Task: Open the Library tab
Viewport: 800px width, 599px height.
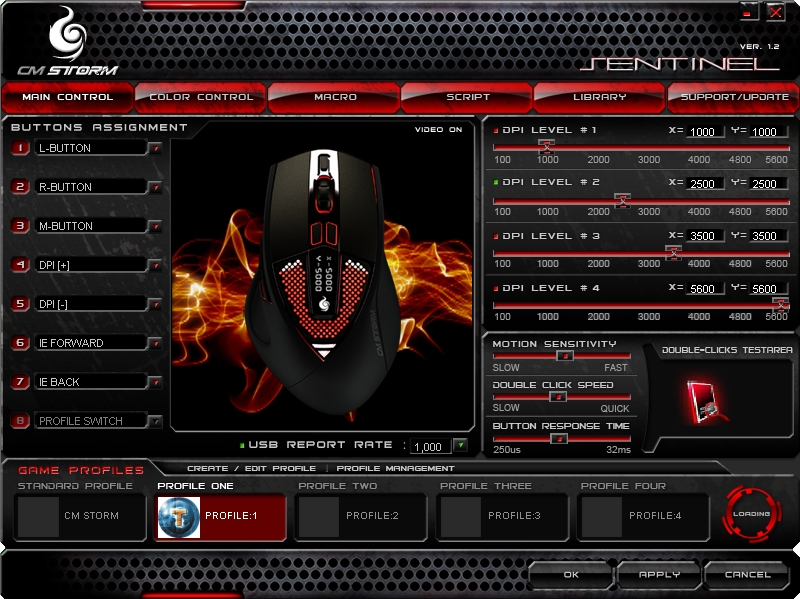Action: pyautogui.click(x=599, y=97)
